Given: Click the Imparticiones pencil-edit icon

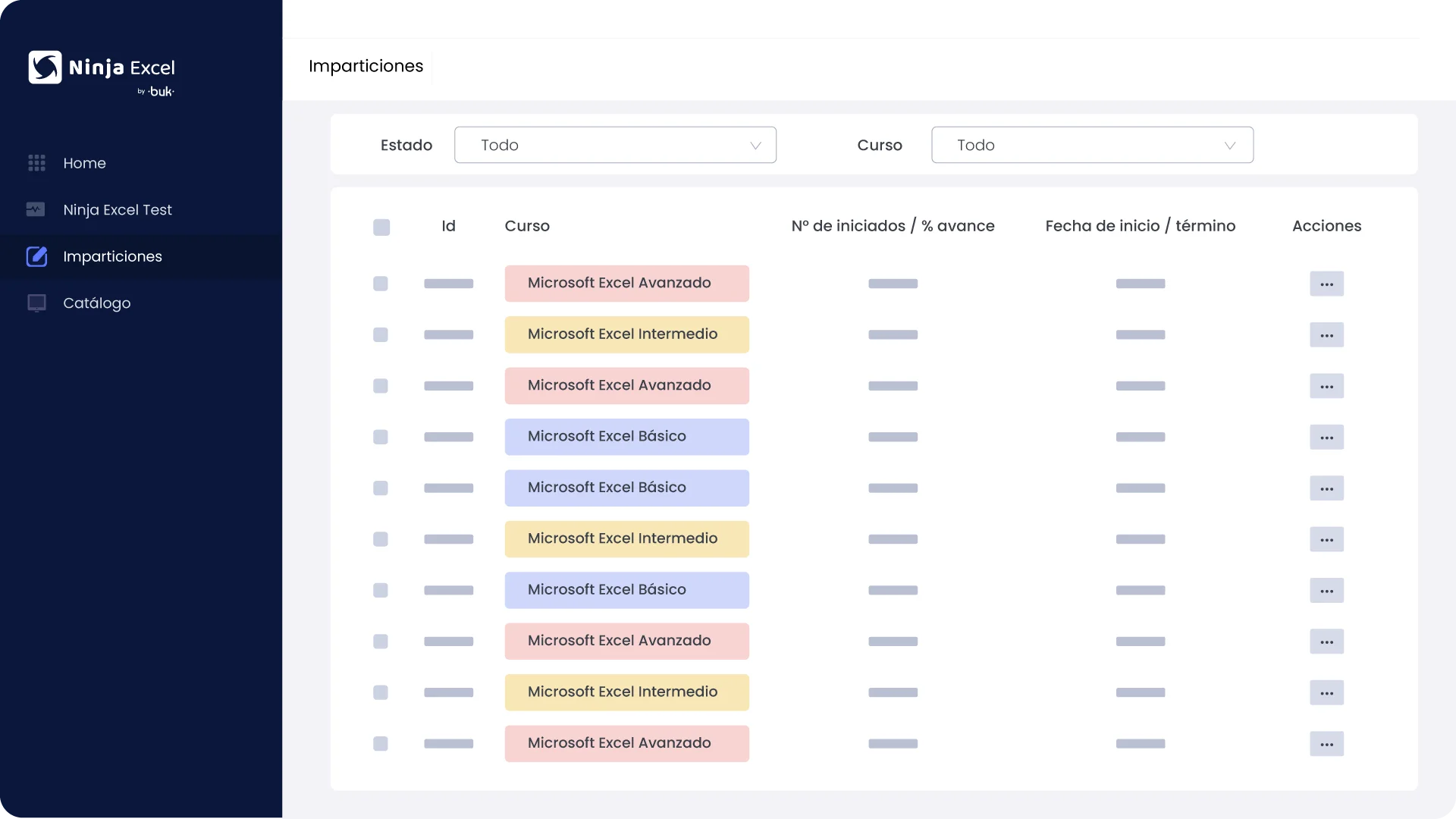Looking at the screenshot, I should click(36, 256).
